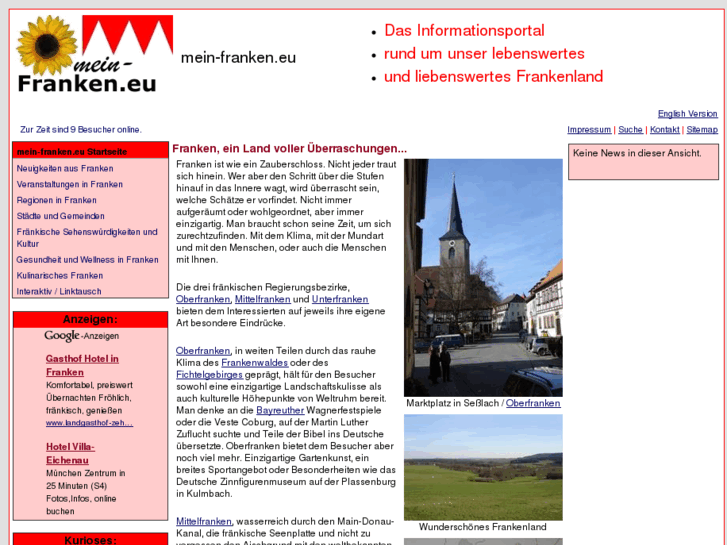The width and height of the screenshot is (727, 545).
Task: Follow Mittelfranken link in Regierungsbezirke sentence
Action: [262, 299]
